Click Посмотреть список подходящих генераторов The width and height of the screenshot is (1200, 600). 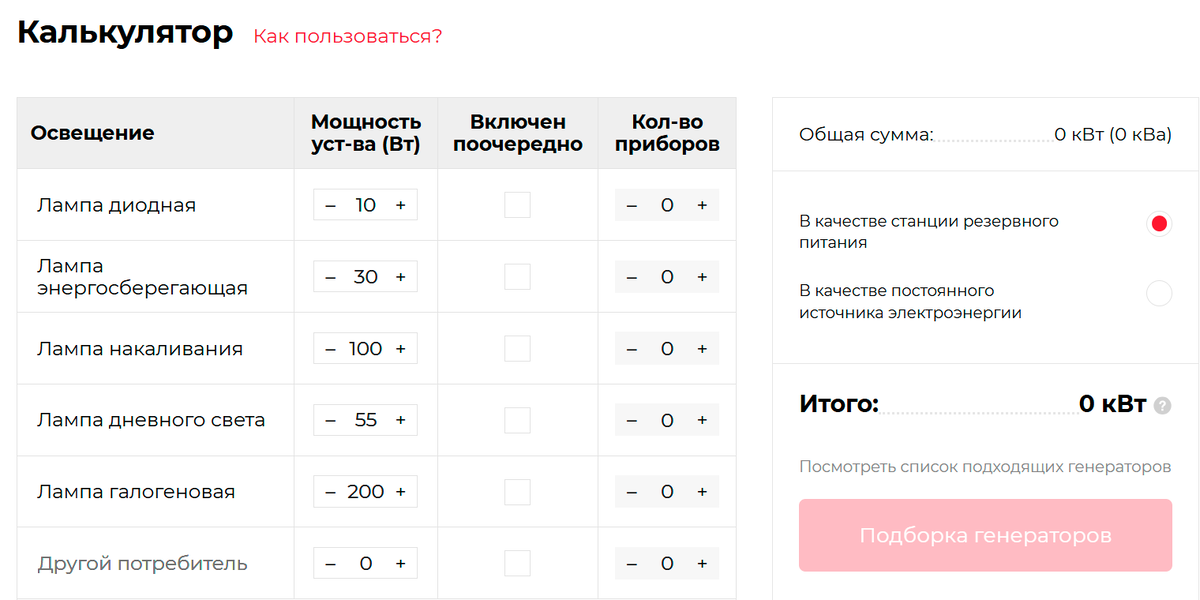[x=985, y=466]
